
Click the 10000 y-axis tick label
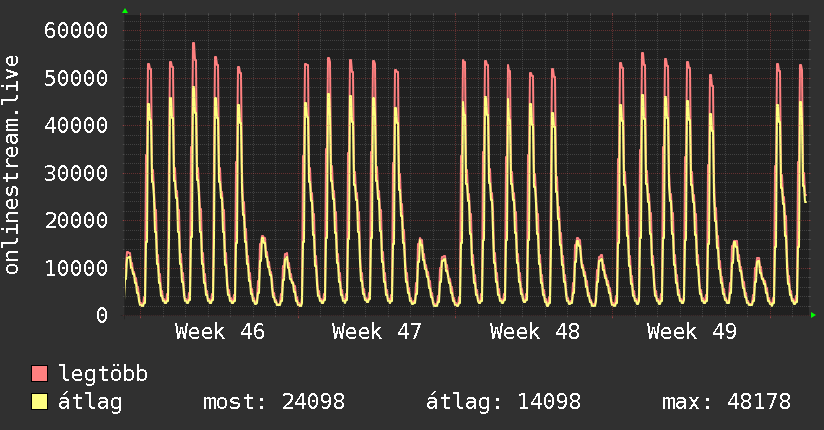pyautogui.click(x=76, y=268)
